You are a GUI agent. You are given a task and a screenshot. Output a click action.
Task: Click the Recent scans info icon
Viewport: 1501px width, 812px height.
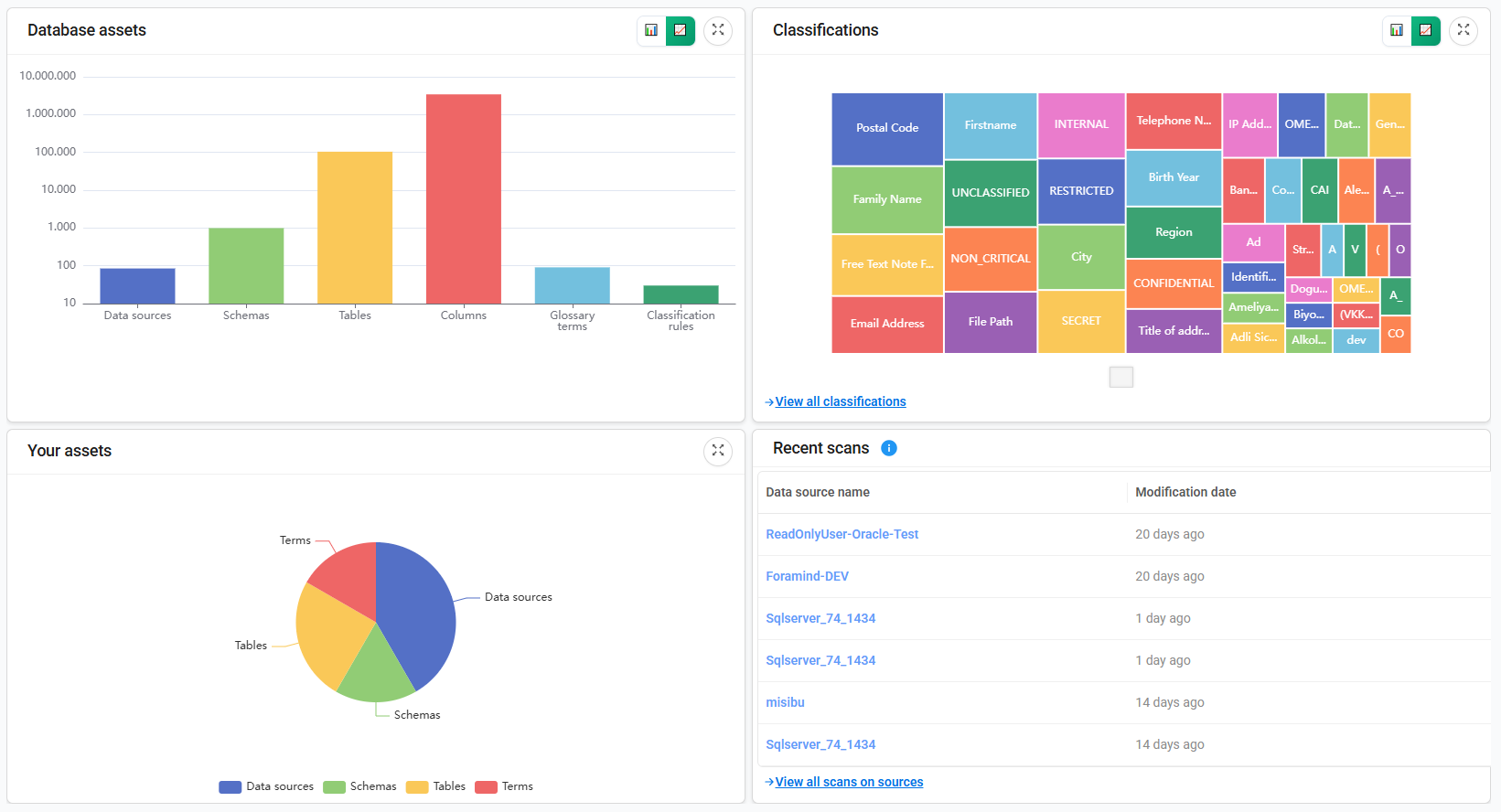click(x=888, y=448)
